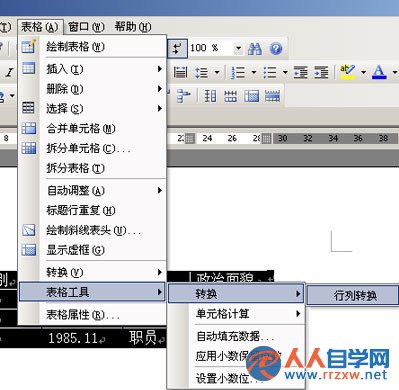Expand the 插入(I) submenu

click(92, 69)
